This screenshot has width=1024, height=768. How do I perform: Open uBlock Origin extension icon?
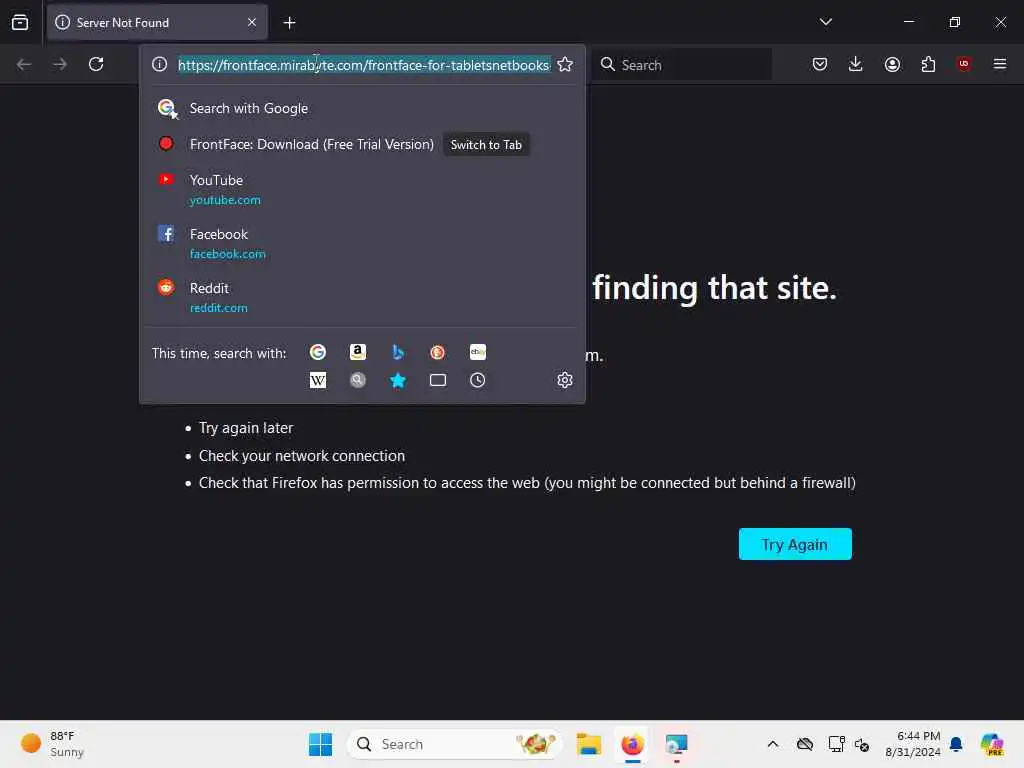click(964, 63)
